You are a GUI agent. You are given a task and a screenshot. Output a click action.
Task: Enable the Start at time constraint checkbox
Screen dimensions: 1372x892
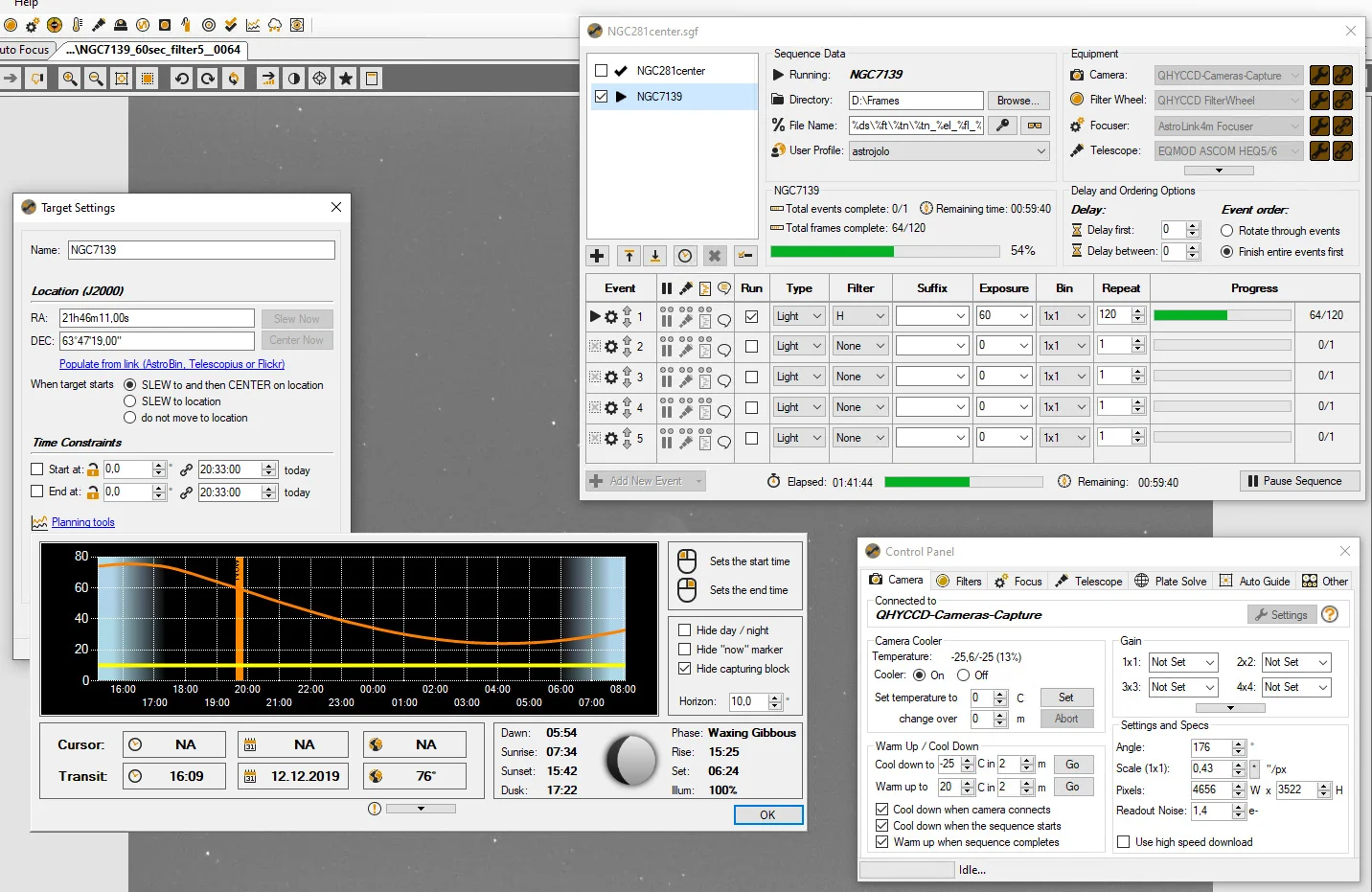(37, 469)
